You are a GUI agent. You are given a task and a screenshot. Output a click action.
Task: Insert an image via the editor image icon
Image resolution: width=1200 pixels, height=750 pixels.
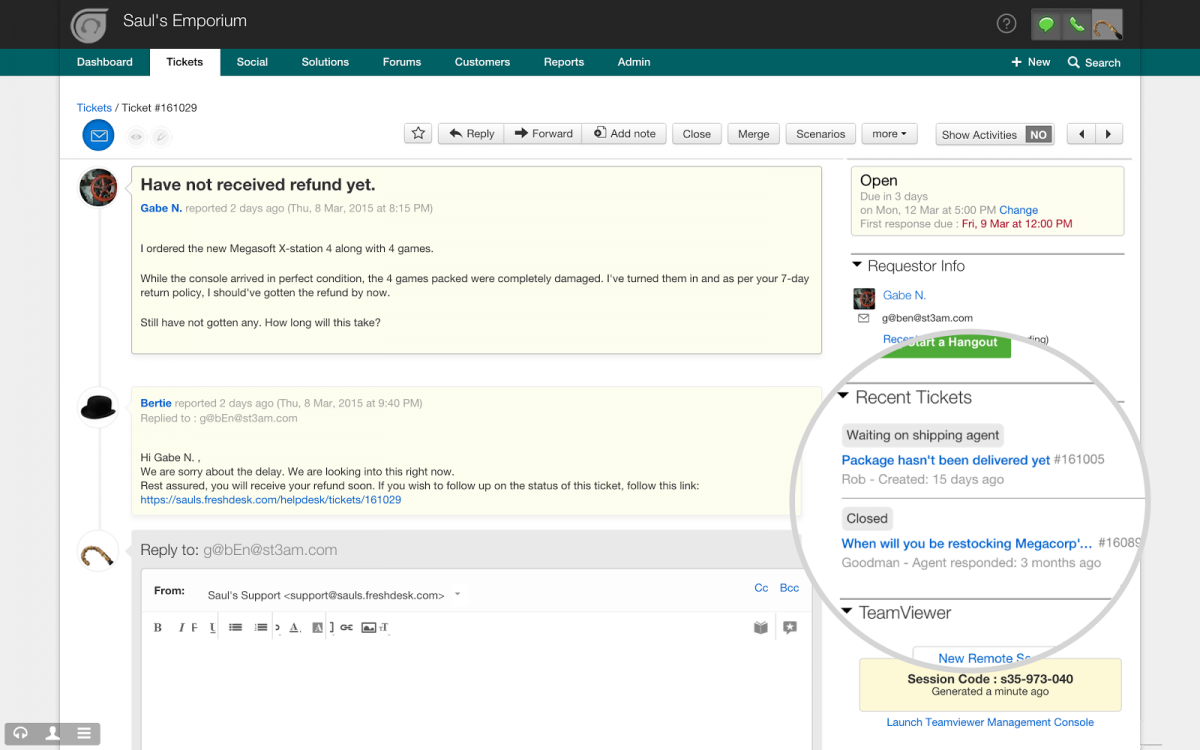pyautogui.click(x=371, y=627)
